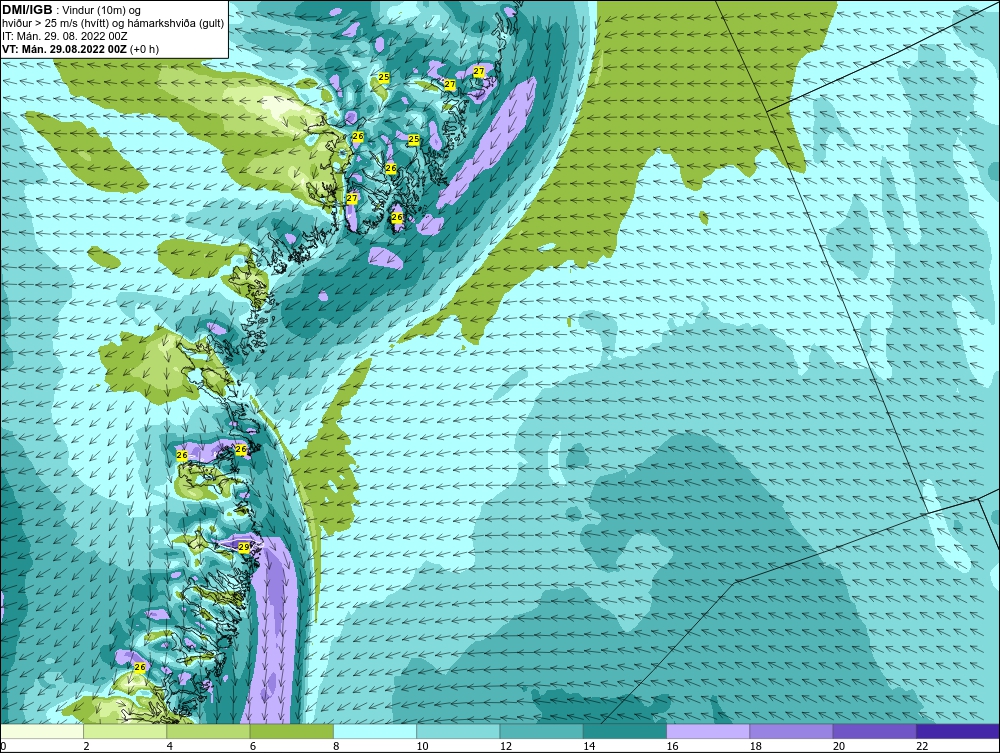Click the legend scale number '8'
Screen dimensions: 1000x753
click(x=336, y=747)
